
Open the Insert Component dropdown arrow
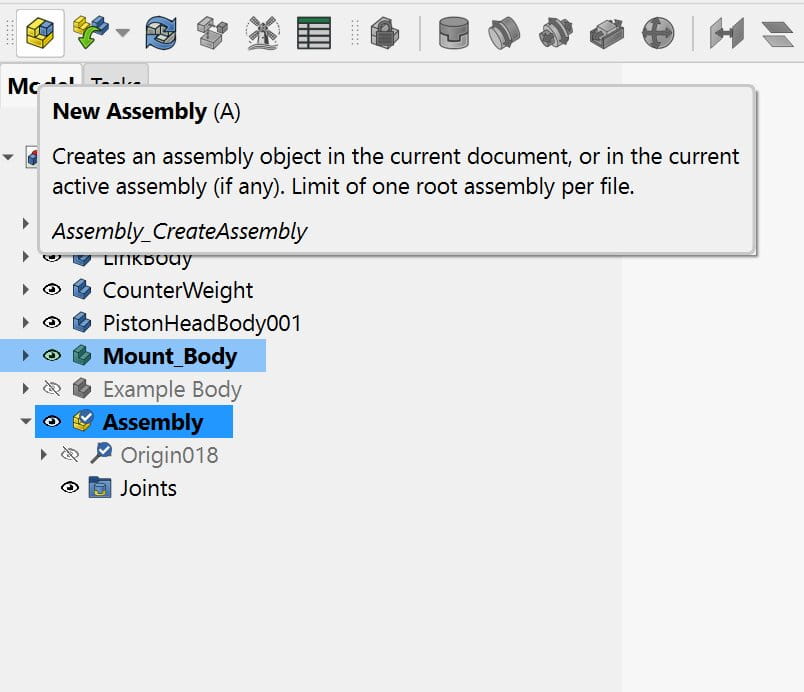pyautogui.click(x=123, y=33)
